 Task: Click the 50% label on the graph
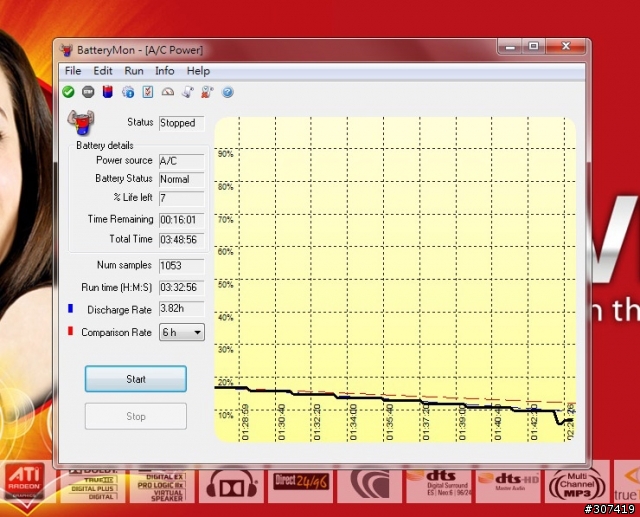coord(225,284)
